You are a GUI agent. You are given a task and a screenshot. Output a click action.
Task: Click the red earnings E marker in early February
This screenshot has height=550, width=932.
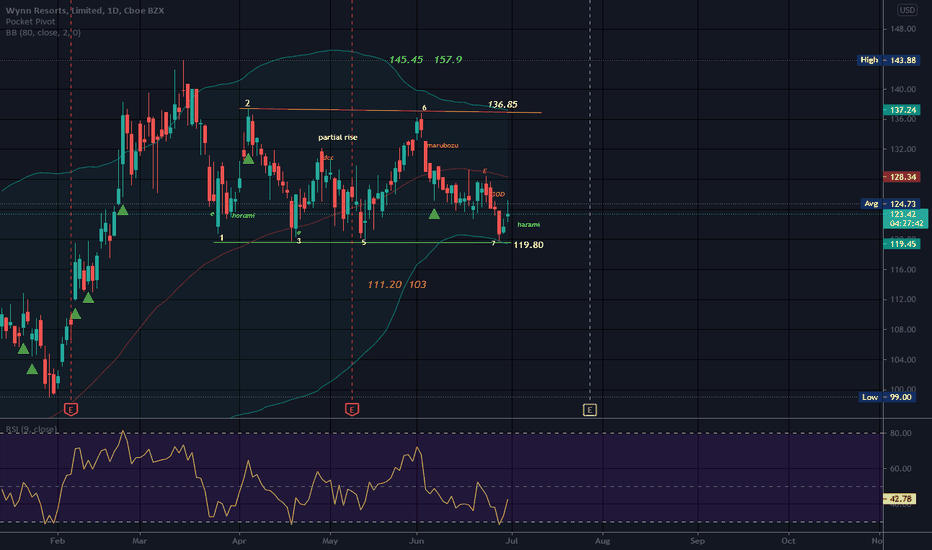[x=71, y=409]
